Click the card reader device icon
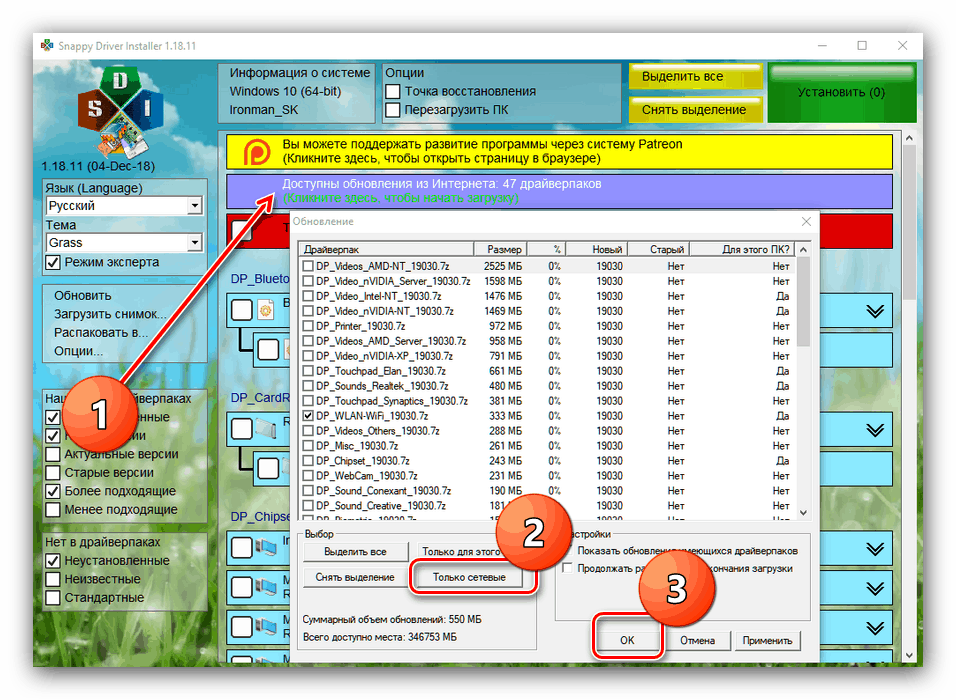The height and width of the screenshot is (700, 956). 265,429
